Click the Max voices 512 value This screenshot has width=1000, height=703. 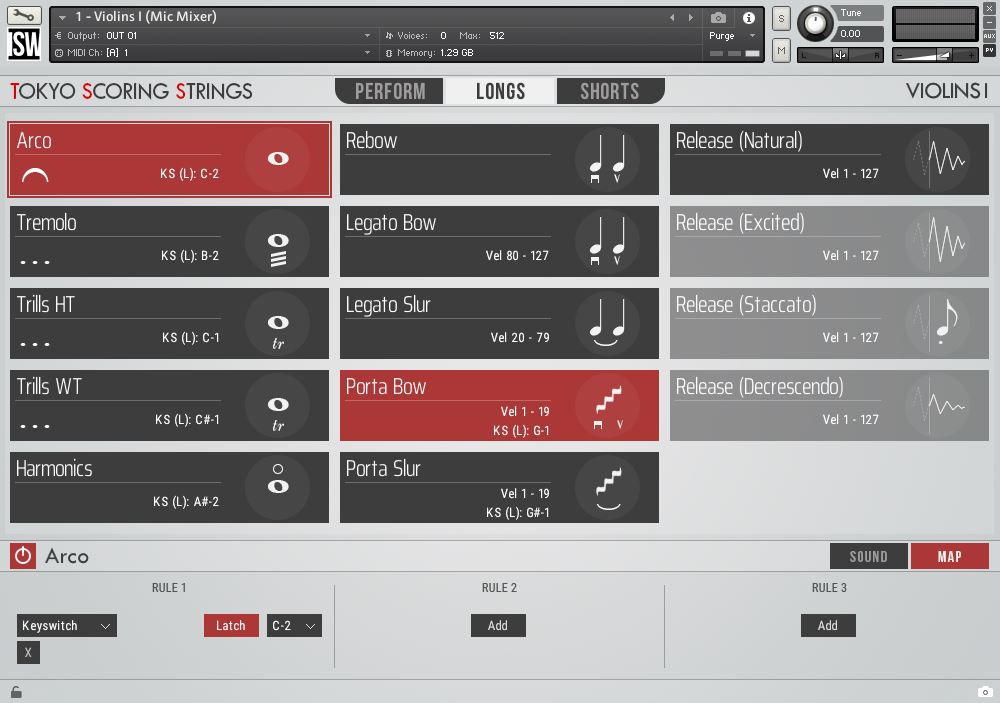[x=497, y=36]
